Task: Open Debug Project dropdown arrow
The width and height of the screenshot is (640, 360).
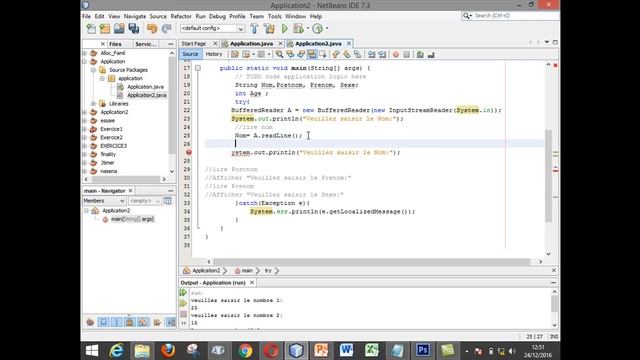Action: [308, 29]
